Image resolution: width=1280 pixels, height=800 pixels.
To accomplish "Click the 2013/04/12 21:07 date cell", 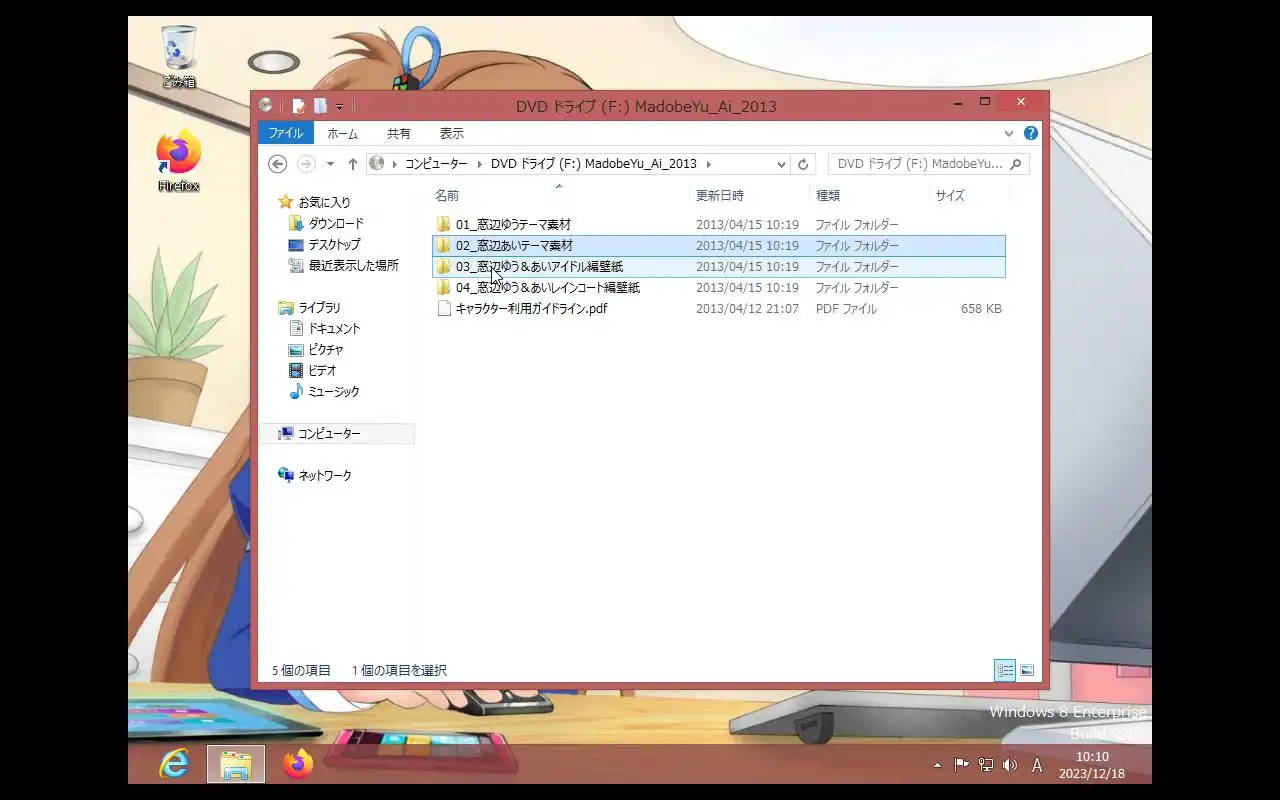I will click(747, 309).
